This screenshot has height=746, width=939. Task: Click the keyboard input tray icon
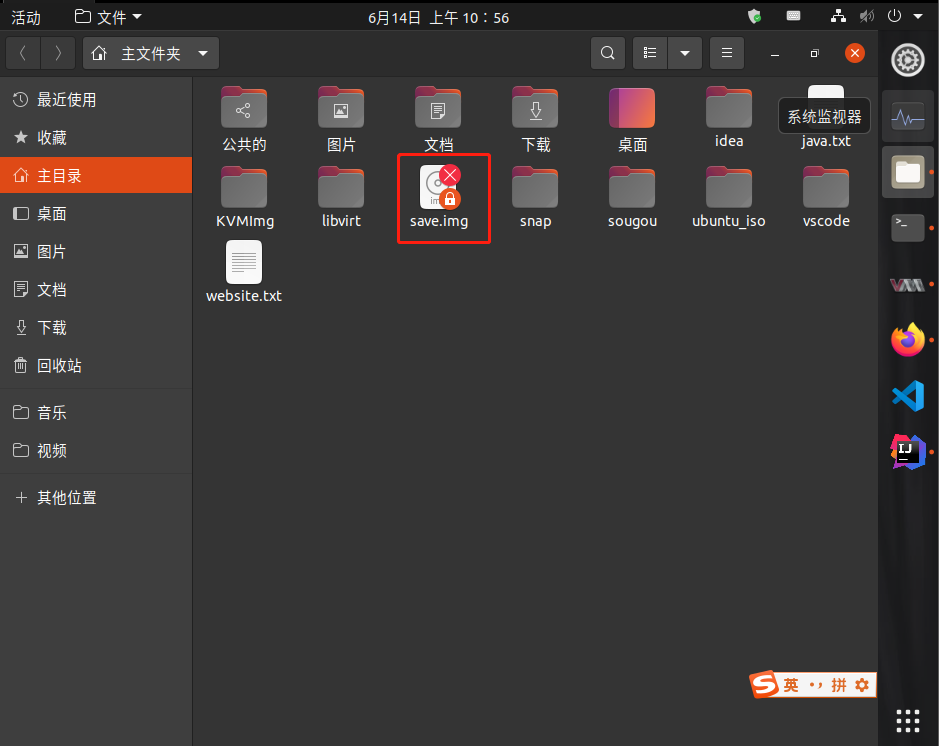pos(793,16)
